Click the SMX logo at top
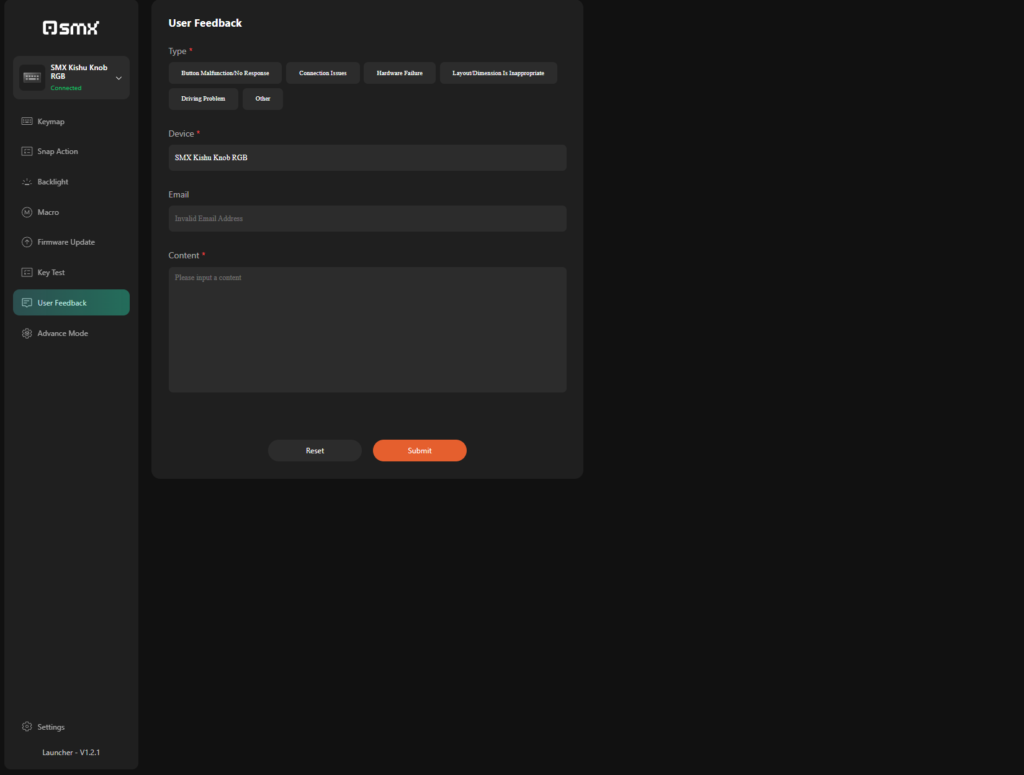Image resolution: width=1024 pixels, height=775 pixels. click(71, 28)
